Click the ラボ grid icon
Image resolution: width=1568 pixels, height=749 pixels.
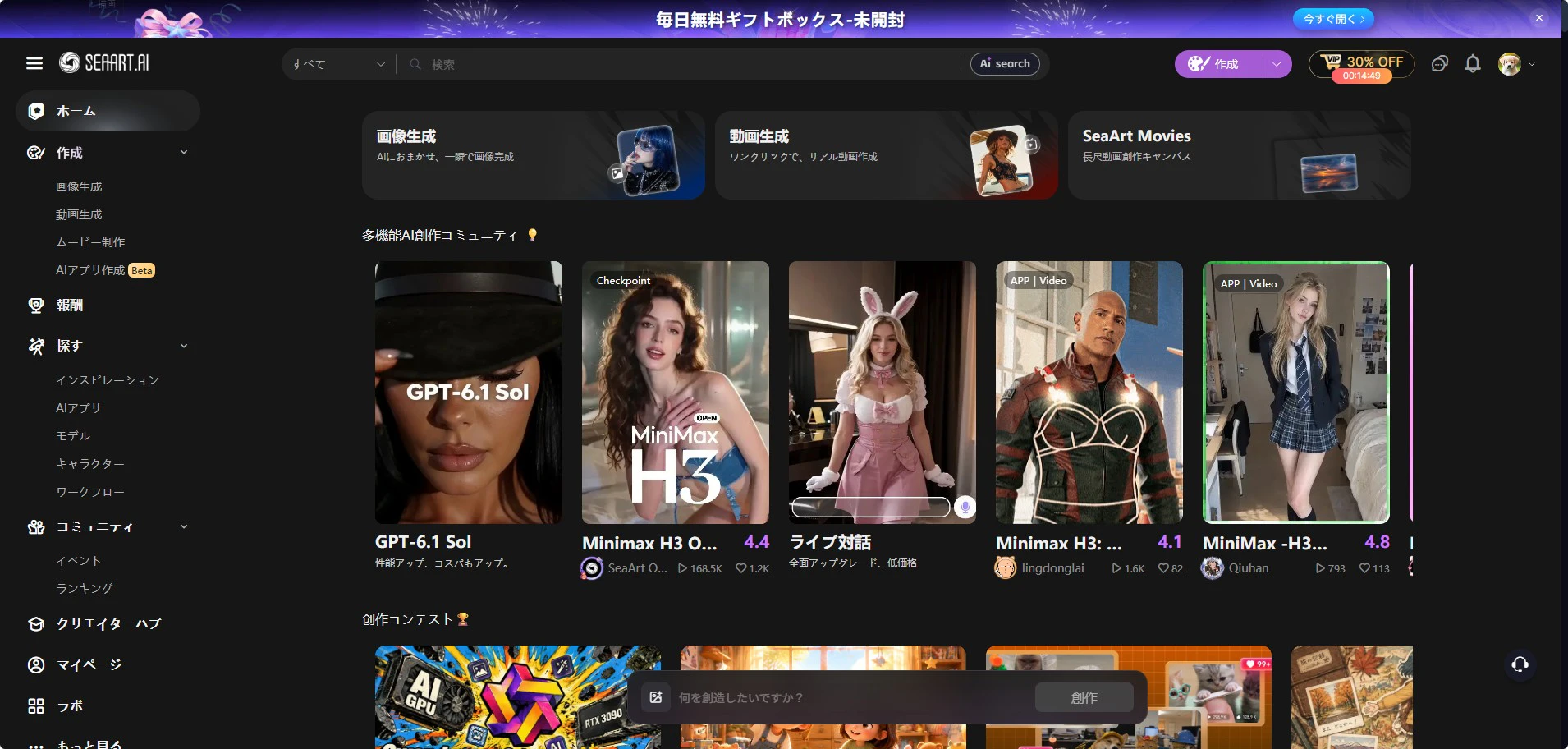point(36,706)
